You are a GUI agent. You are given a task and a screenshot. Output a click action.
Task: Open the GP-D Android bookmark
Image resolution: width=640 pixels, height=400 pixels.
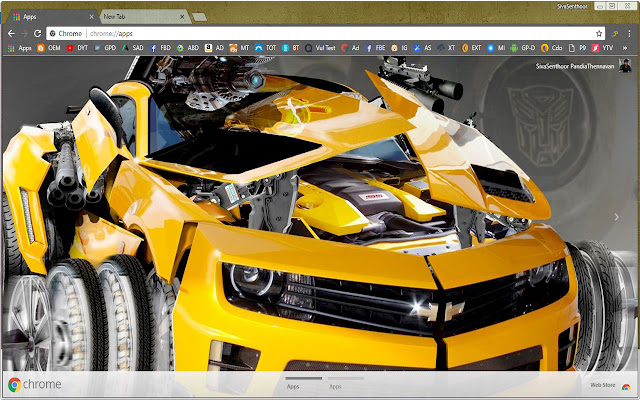pyautogui.click(x=520, y=47)
